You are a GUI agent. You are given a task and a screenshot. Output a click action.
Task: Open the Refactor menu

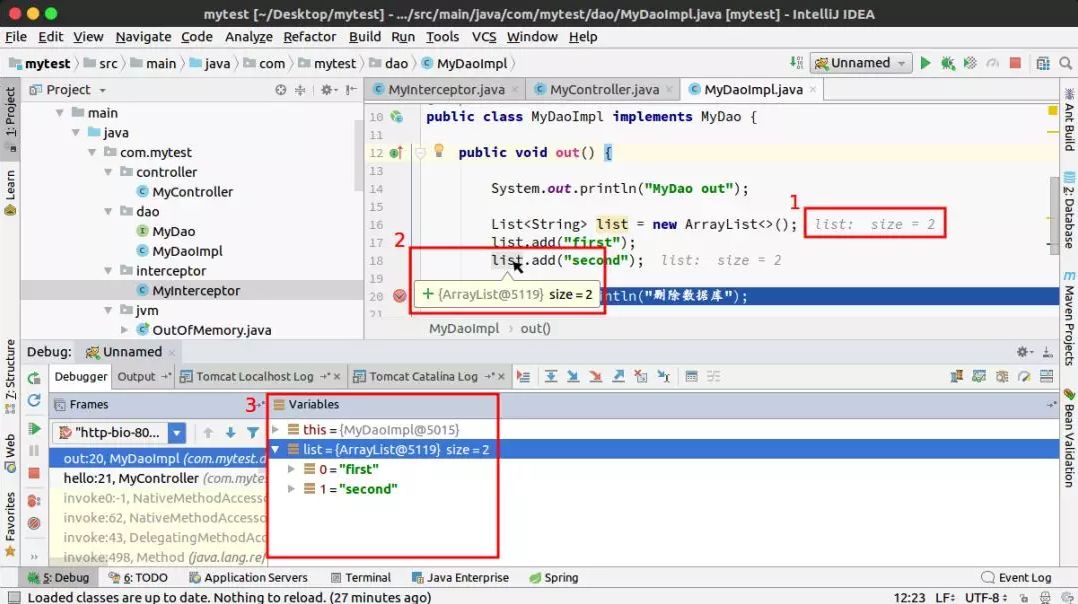pyautogui.click(x=310, y=37)
